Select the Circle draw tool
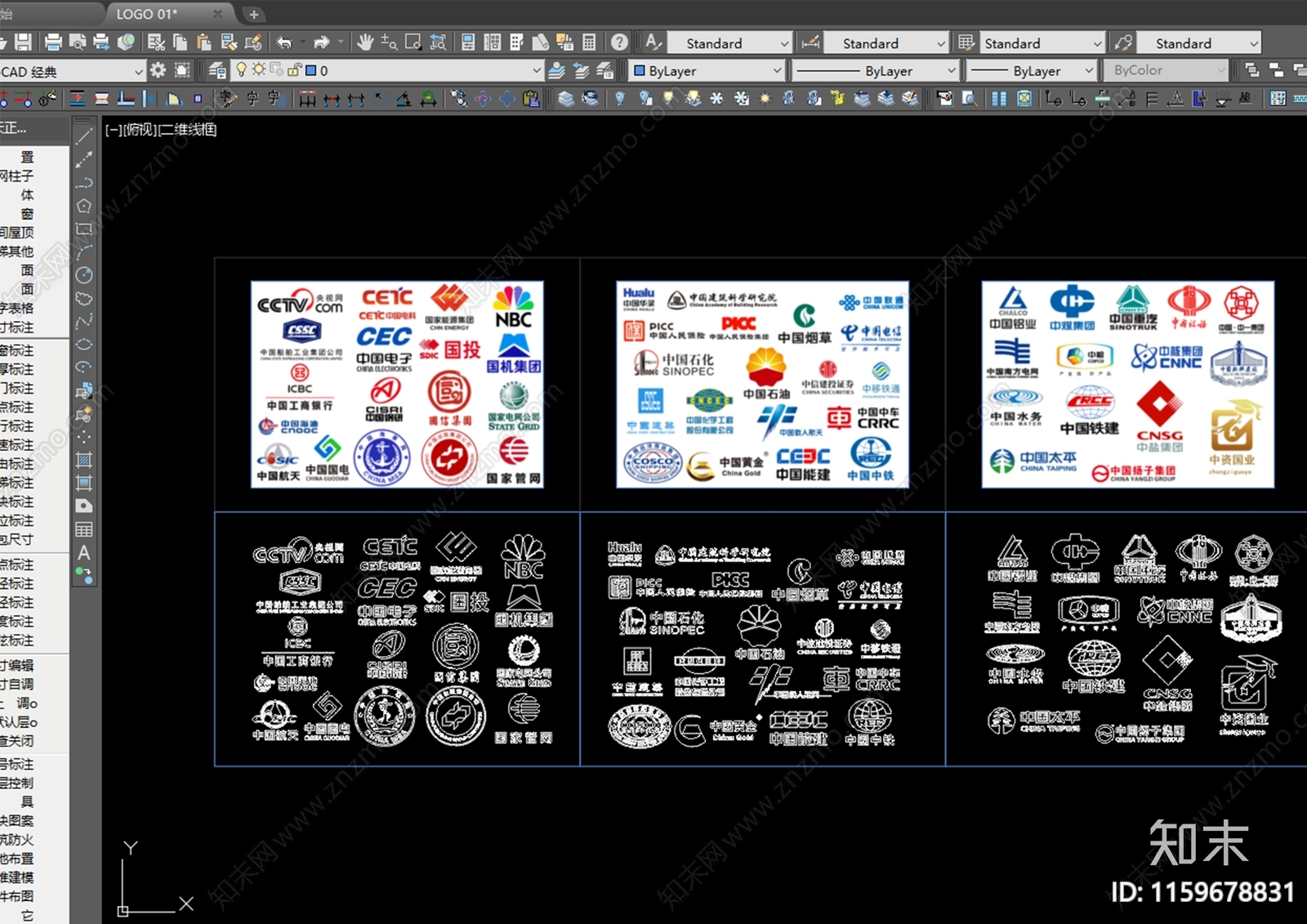 pyautogui.click(x=83, y=275)
